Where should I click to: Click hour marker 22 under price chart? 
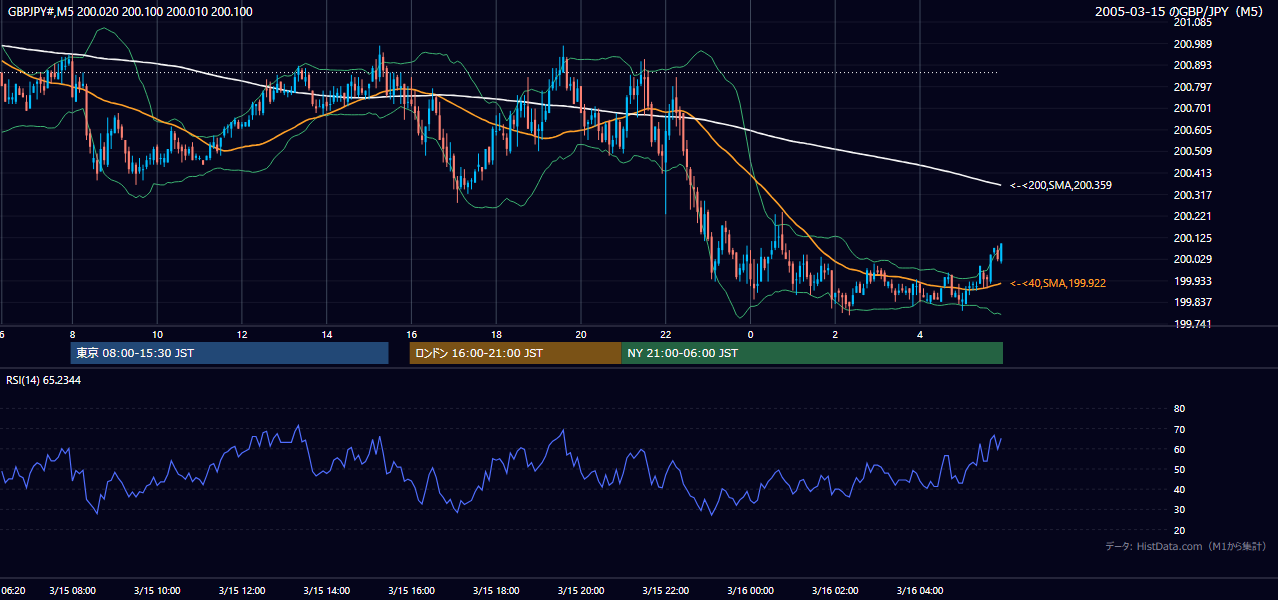tap(666, 334)
